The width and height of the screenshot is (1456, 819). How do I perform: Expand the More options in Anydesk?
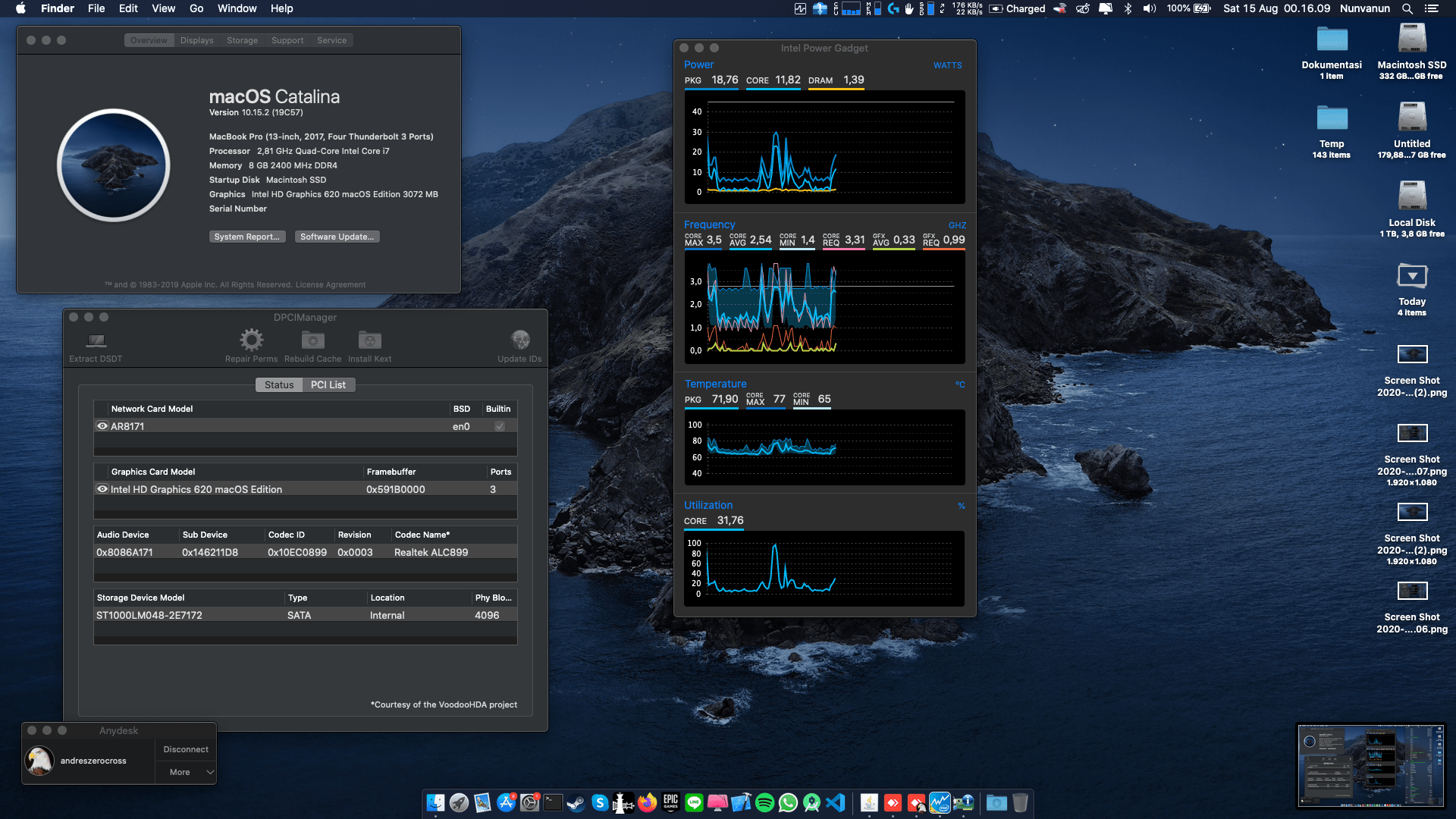(185, 771)
